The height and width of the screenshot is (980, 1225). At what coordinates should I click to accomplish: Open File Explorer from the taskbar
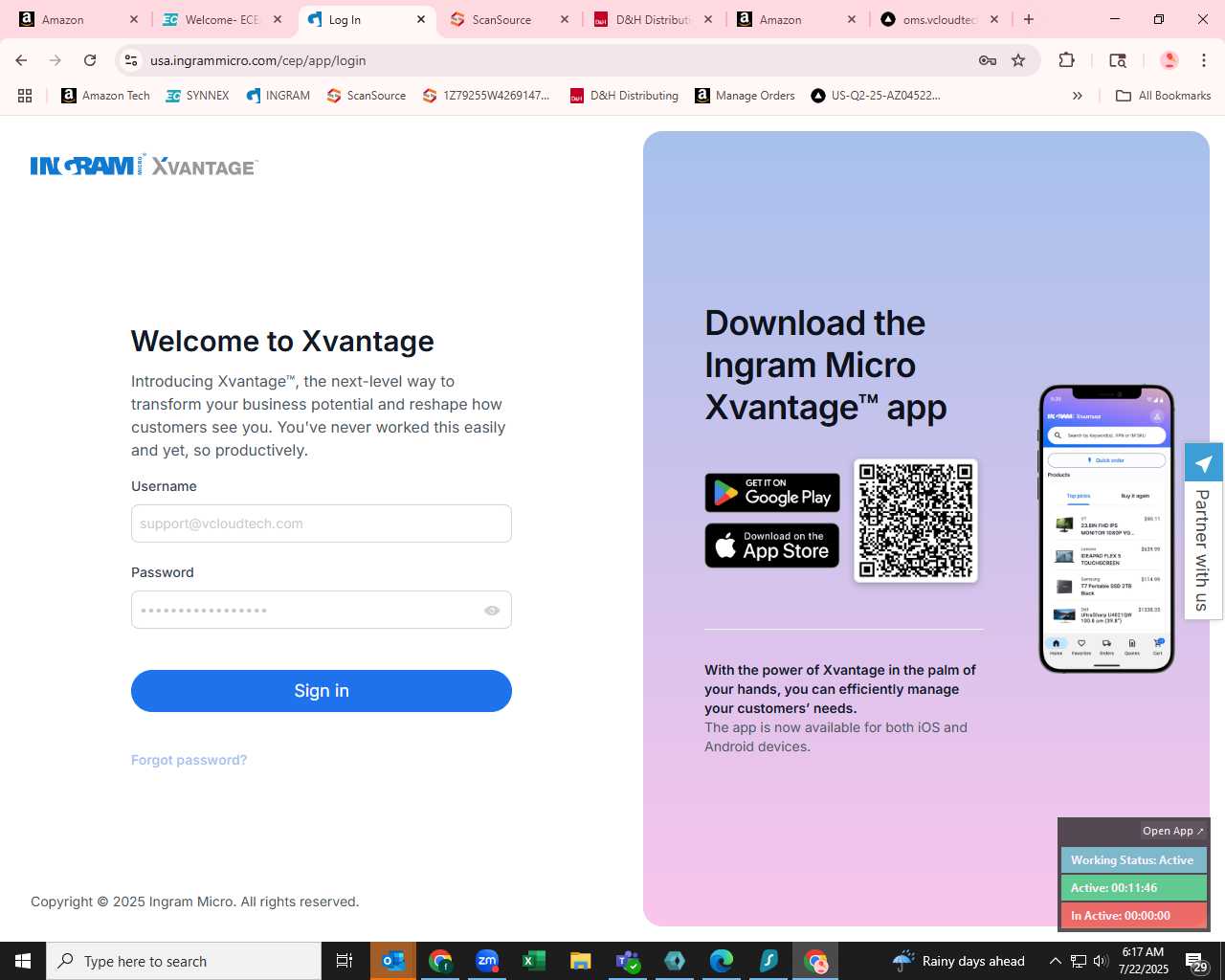[581, 961]
